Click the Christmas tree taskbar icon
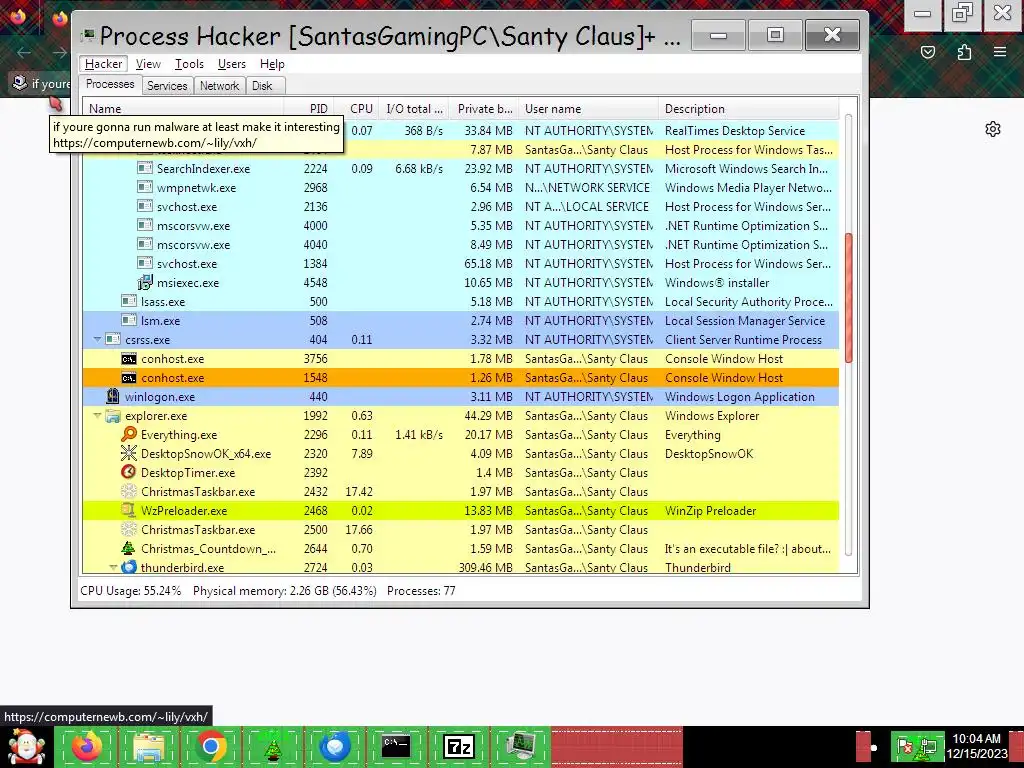1024x768 pixels. click(x=272, y=746)
